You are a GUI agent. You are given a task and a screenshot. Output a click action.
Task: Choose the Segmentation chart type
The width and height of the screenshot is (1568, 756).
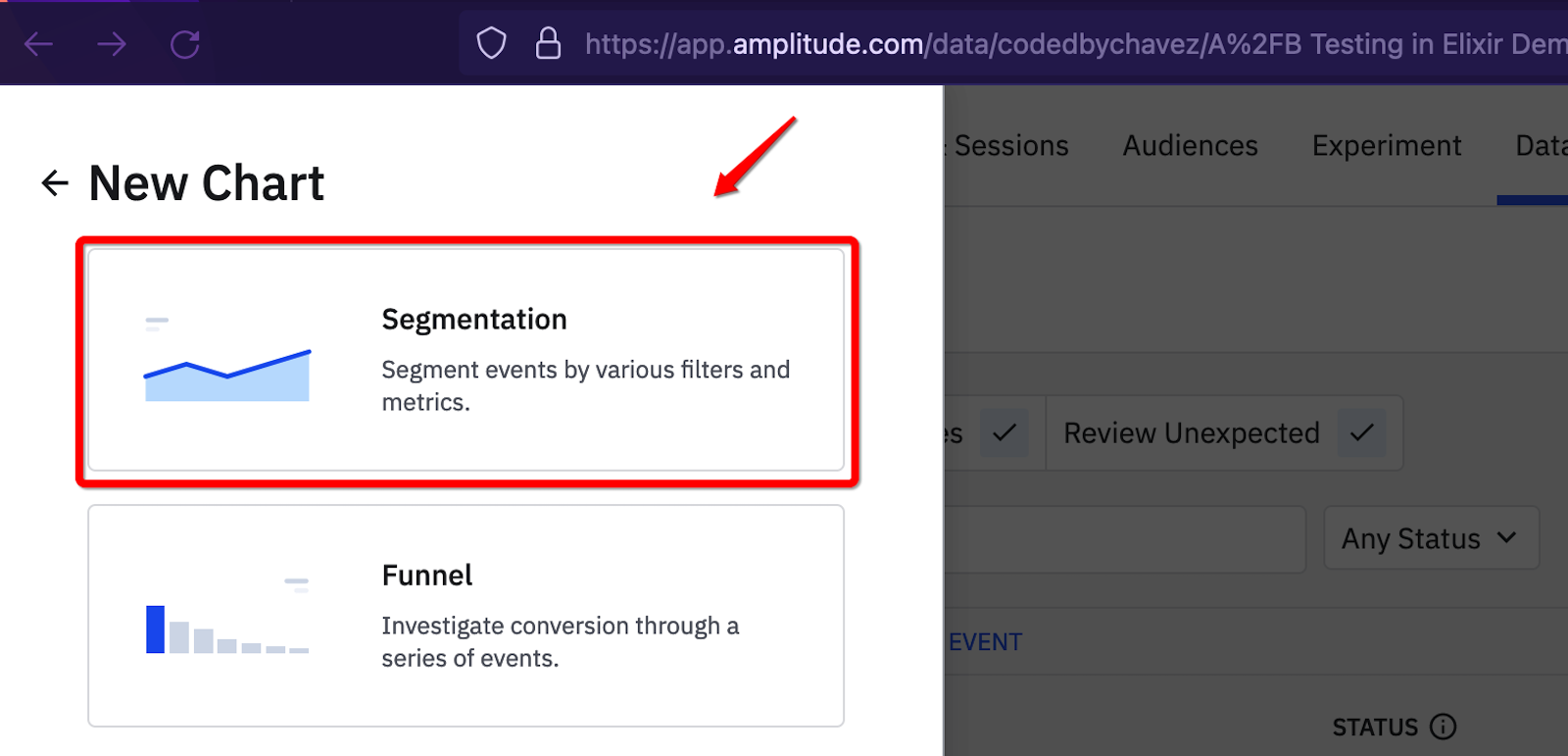coord(465,360)
